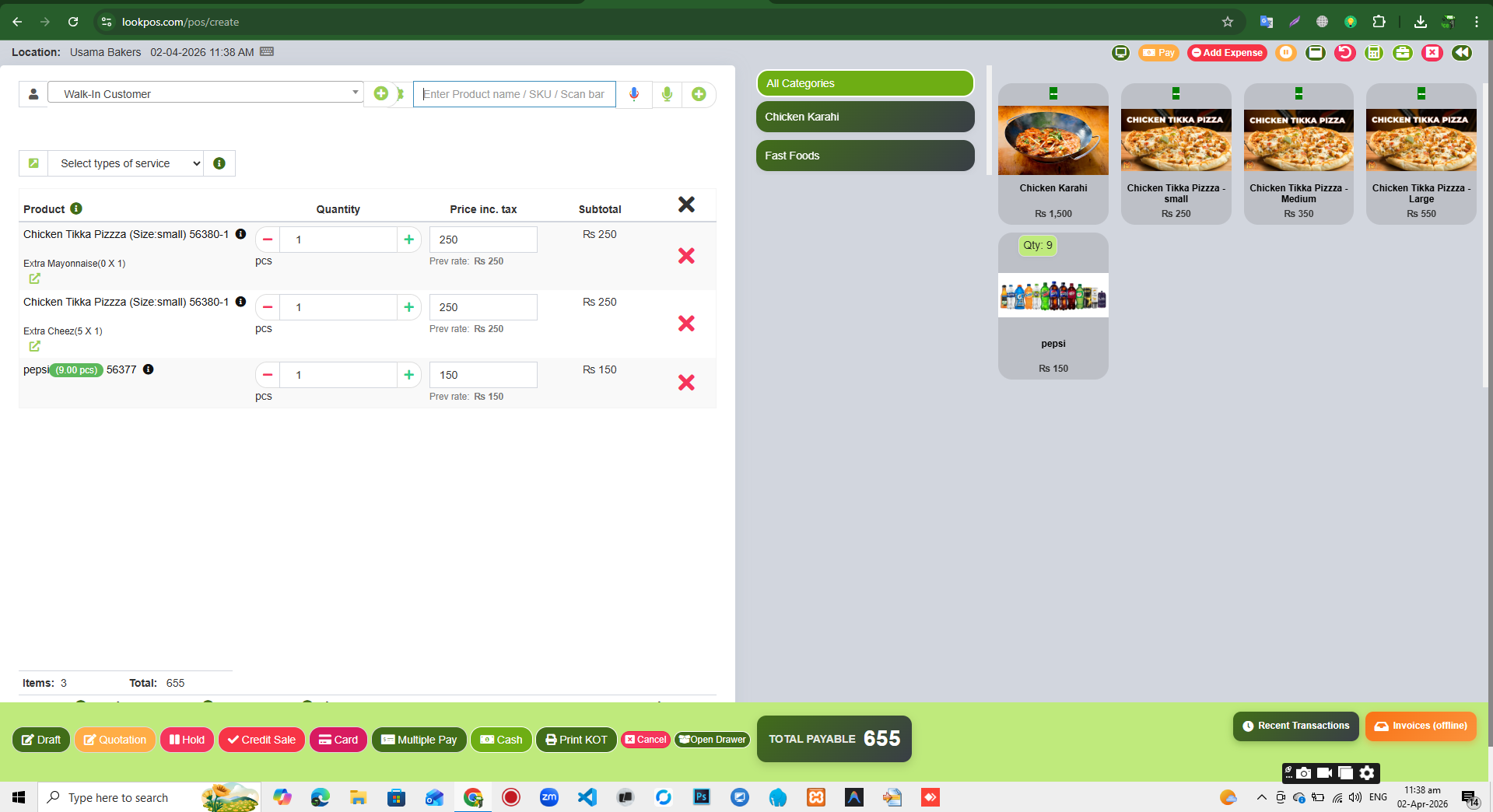Image resolution: width=1493 pixels, height=812 pixels.
Task: Open the Select types of service dropdown
Action: (x=126, y=163)
